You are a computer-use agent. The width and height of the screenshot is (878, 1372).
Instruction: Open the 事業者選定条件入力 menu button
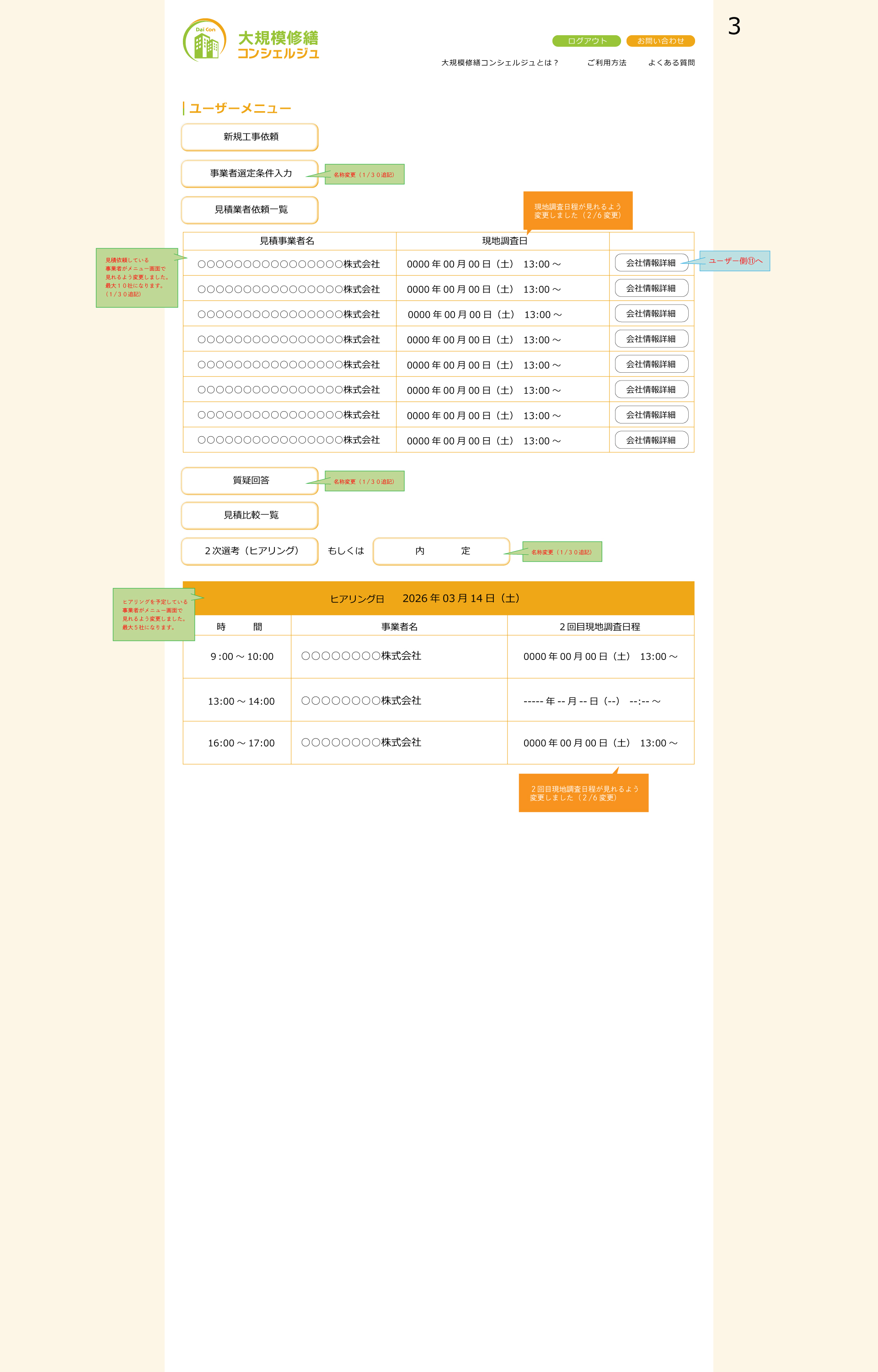[250, 173]
